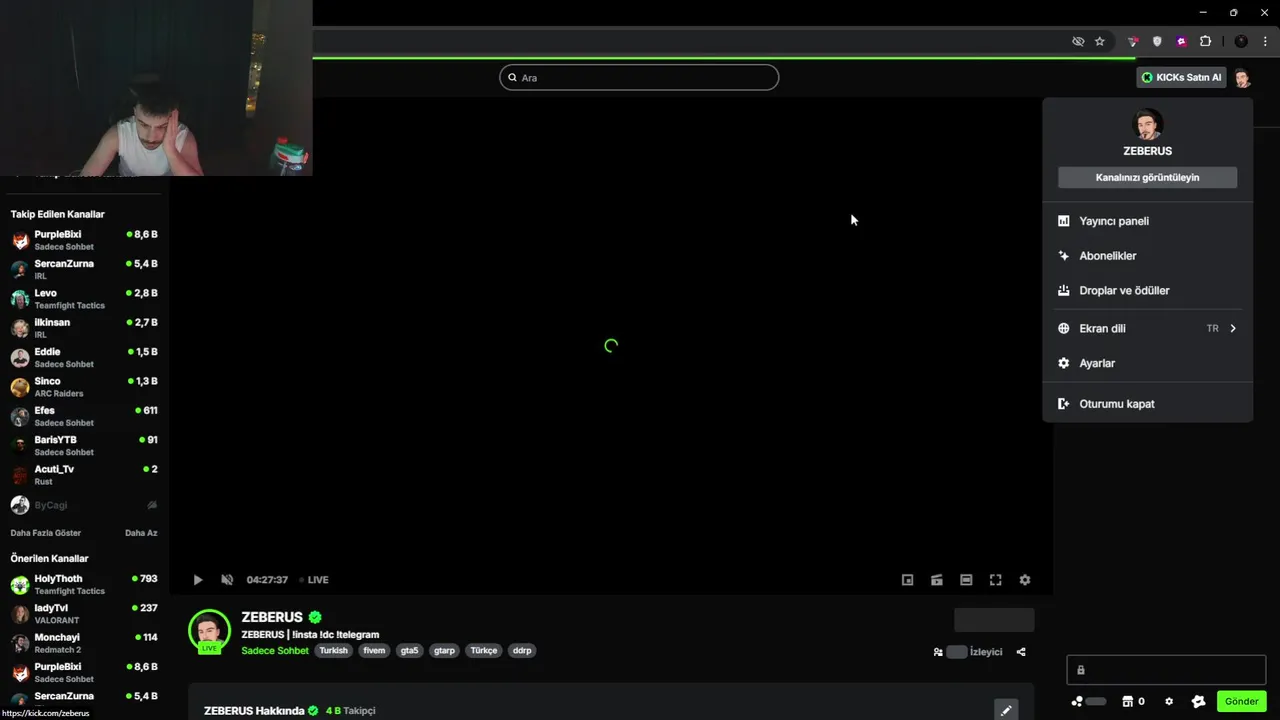
Task: Open SercanZurna in followed channels
Action: 84,269
